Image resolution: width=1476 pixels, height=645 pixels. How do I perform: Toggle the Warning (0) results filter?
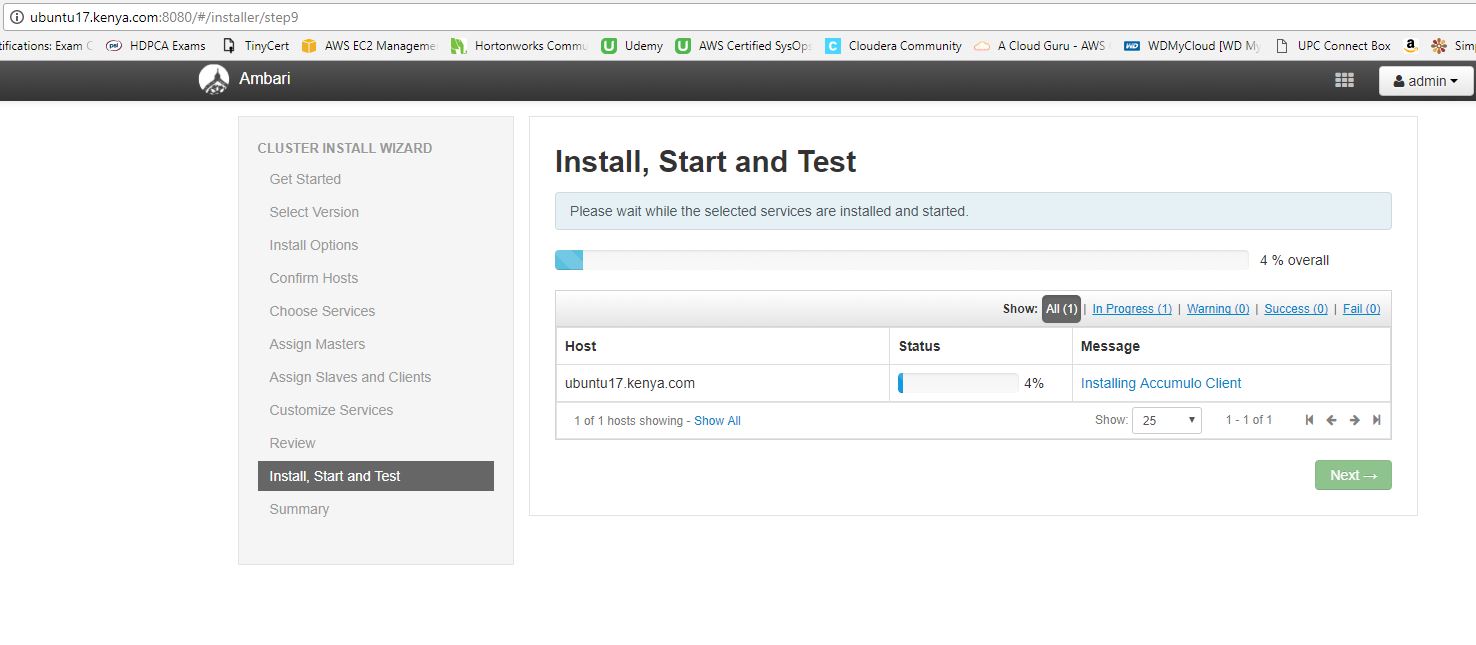coord(1217,309)
